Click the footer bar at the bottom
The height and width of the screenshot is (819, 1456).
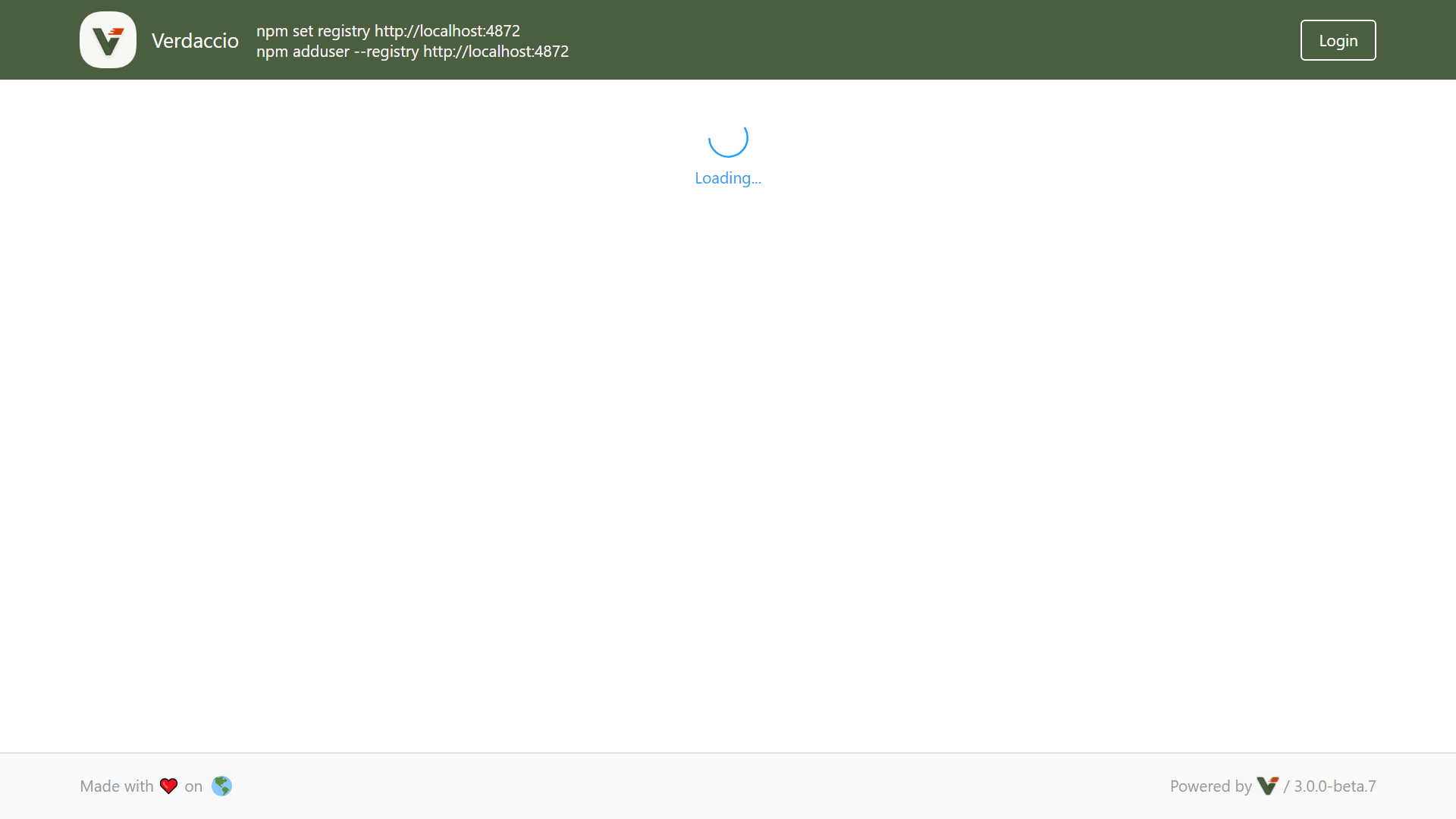point(728,786)
